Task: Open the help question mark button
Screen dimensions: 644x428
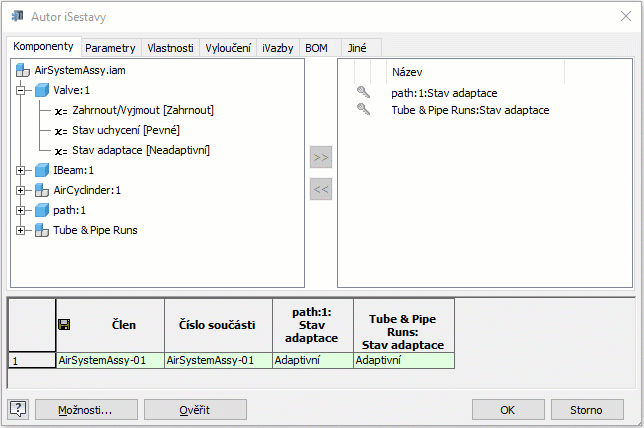Action: pyautogui.click(x=18, y=409)
